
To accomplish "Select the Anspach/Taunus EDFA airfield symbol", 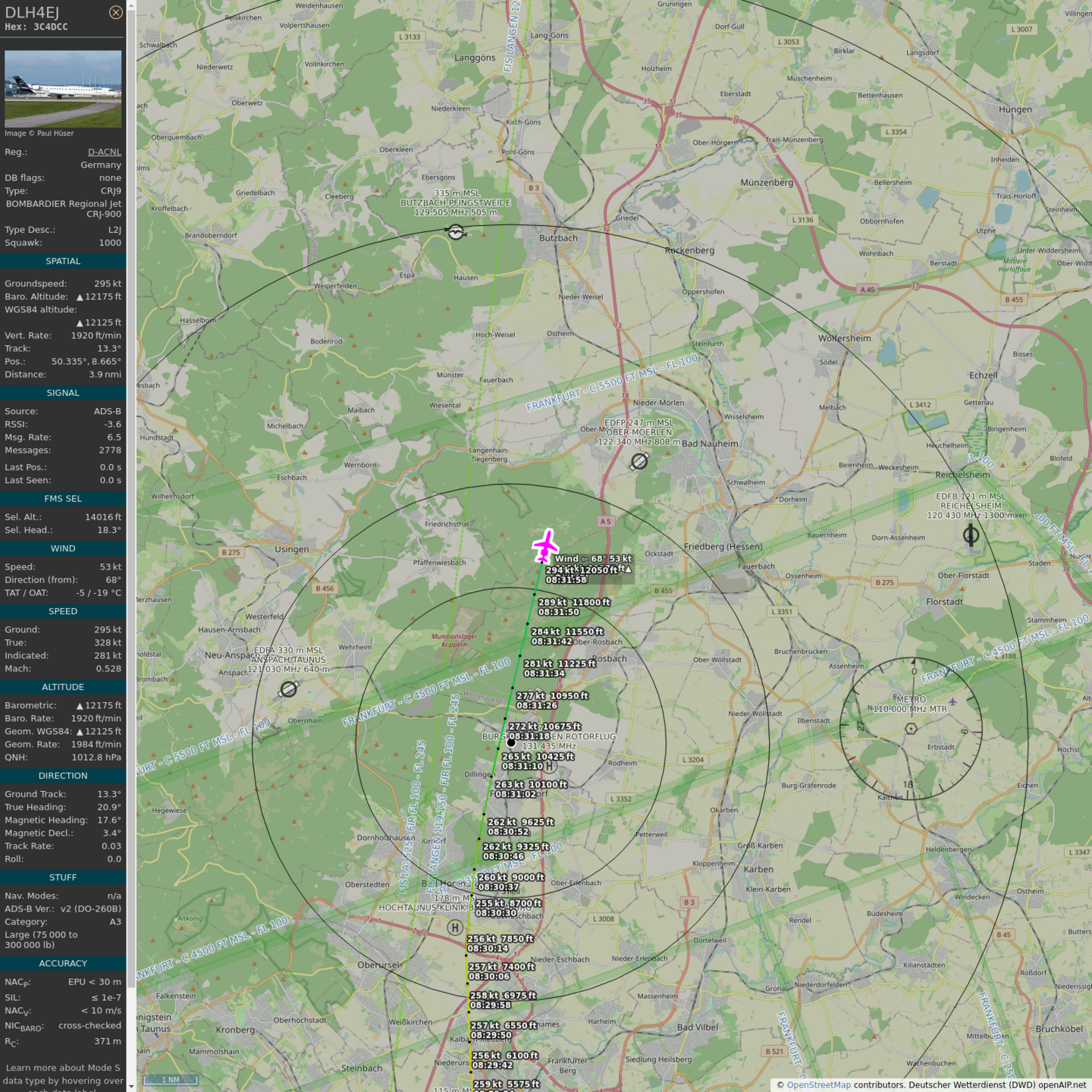I will 288,689.
